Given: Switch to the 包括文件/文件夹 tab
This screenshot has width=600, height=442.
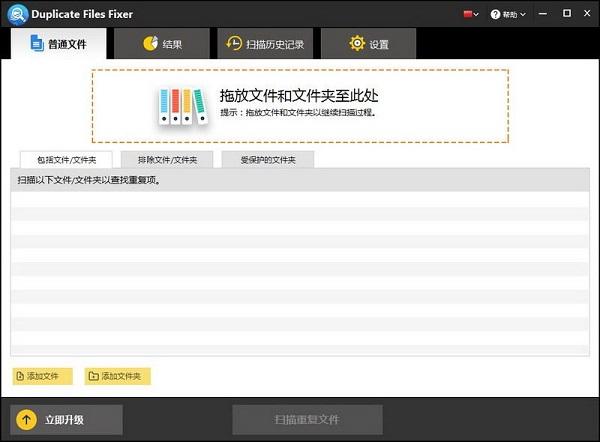Looking at the screenshot, I should click(66, 160).
